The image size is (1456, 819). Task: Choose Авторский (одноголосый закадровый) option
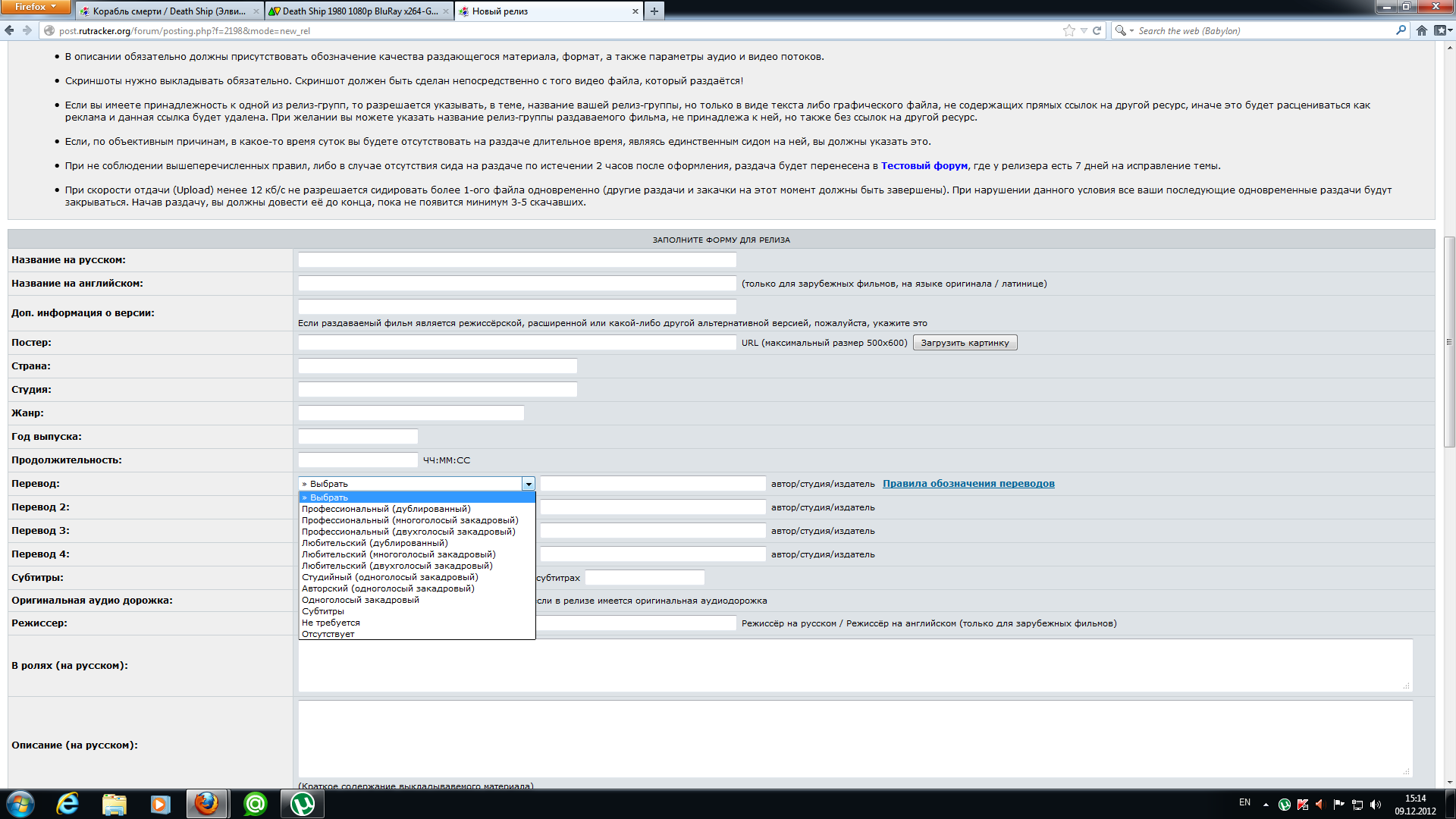388,588
